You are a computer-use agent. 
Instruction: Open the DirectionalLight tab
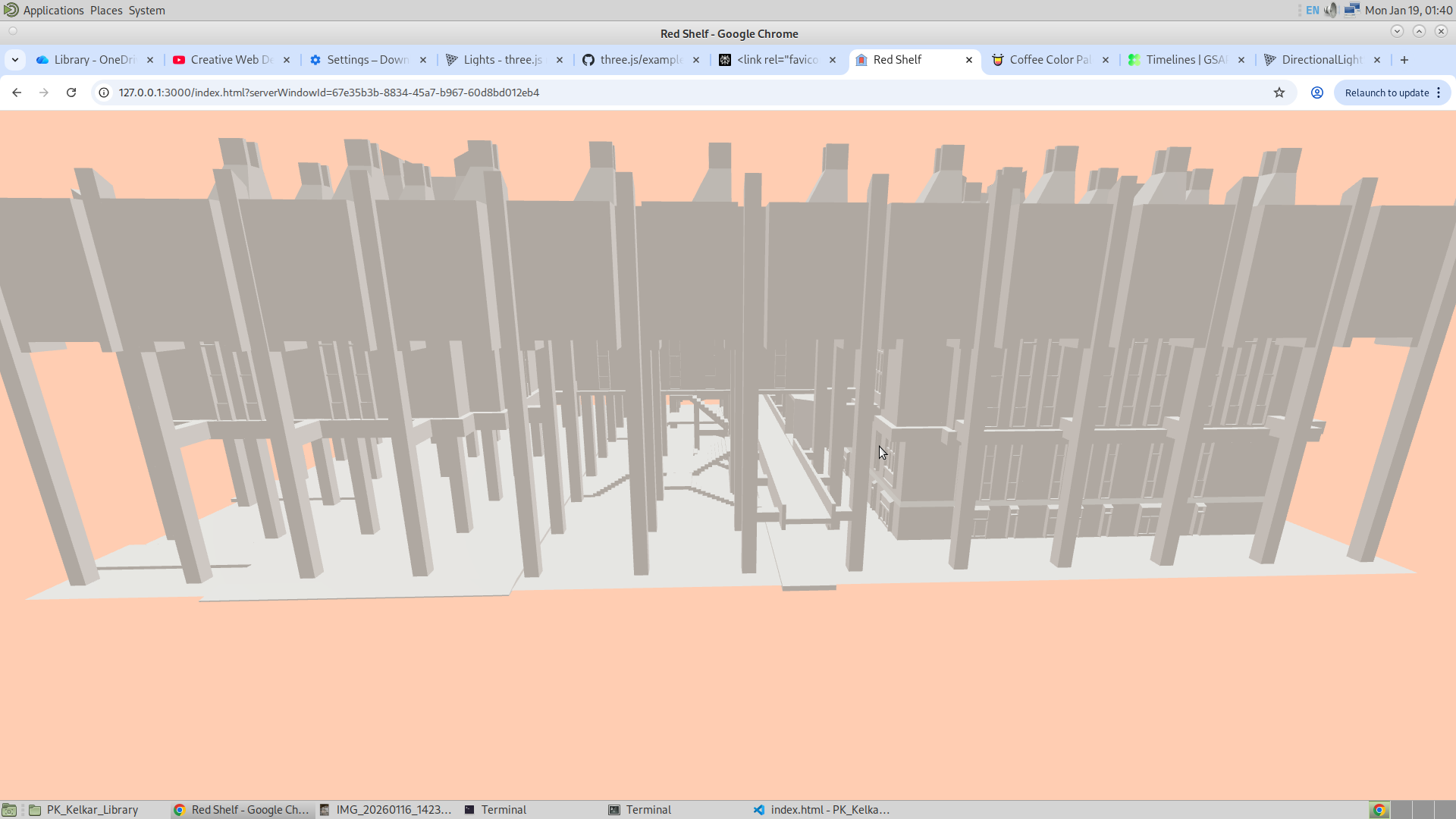1320,60
